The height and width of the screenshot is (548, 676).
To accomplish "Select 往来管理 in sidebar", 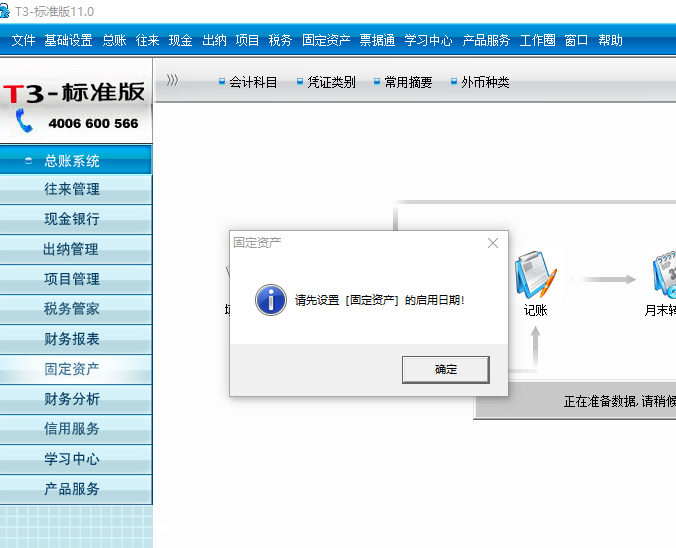I will tap(76, 189).
